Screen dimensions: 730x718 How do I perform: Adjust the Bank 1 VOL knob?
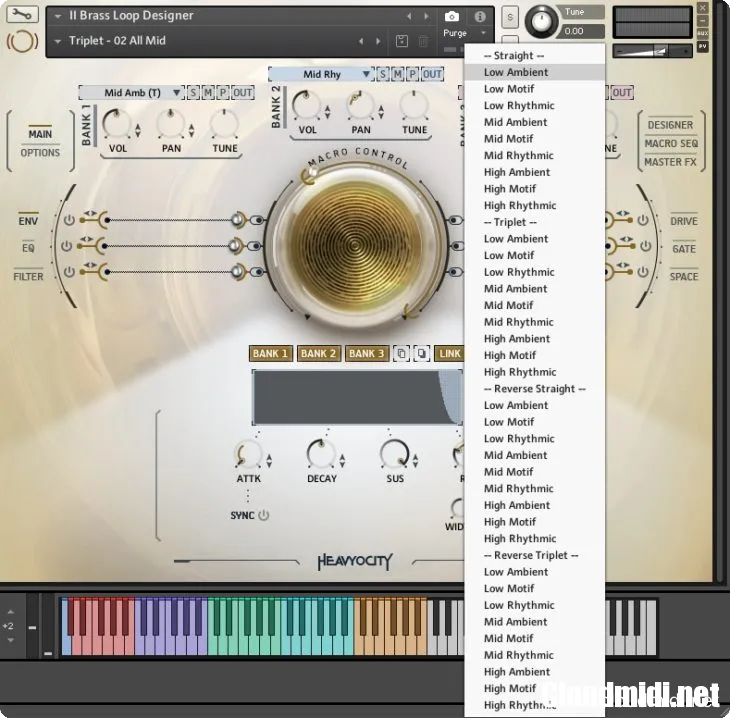tap(118, 125)
